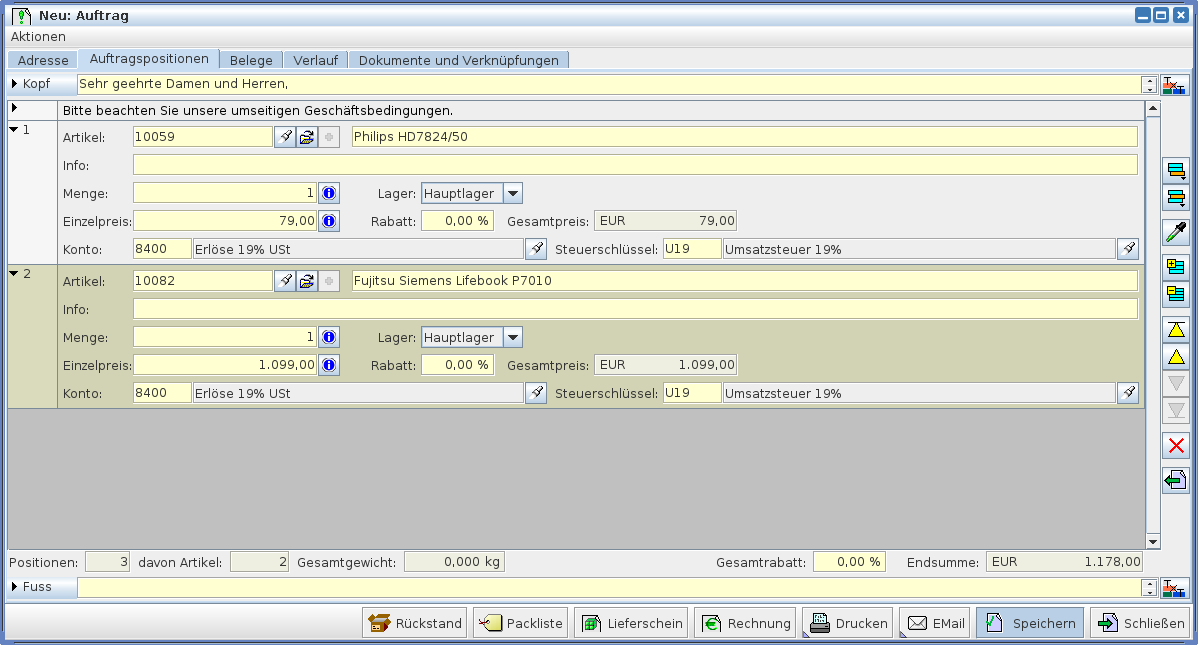Click the move-to-top yellow triangle icon

click(1176, 329)
